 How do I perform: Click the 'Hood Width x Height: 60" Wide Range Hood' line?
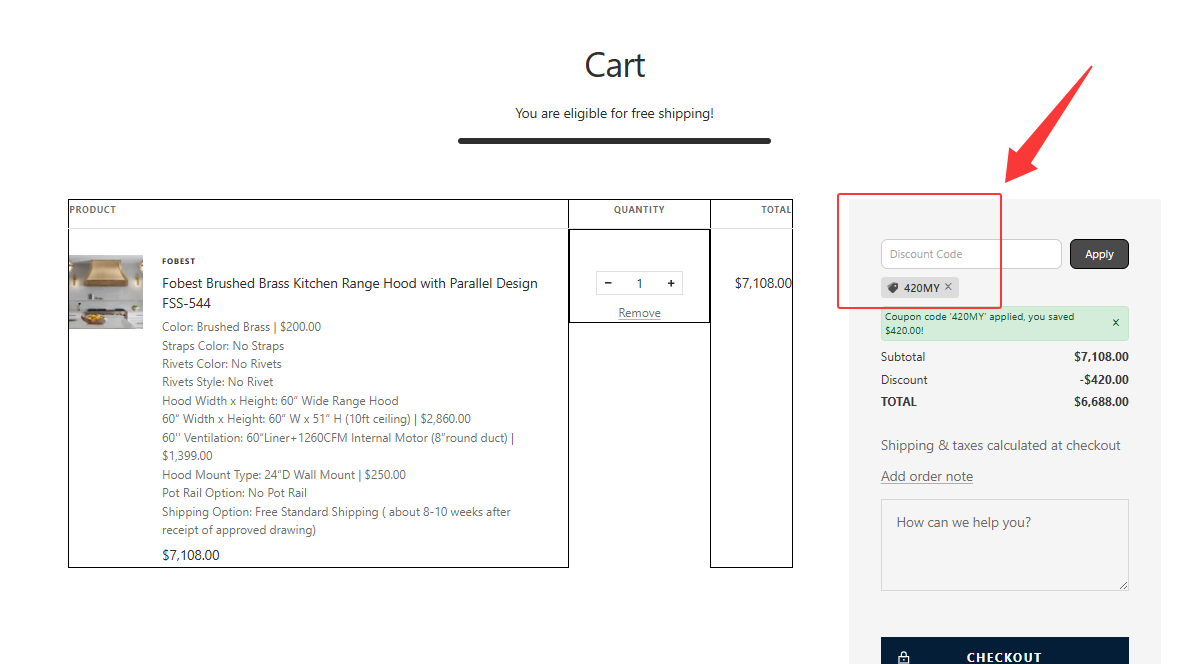pyautogui.click(x=280, y=401)
